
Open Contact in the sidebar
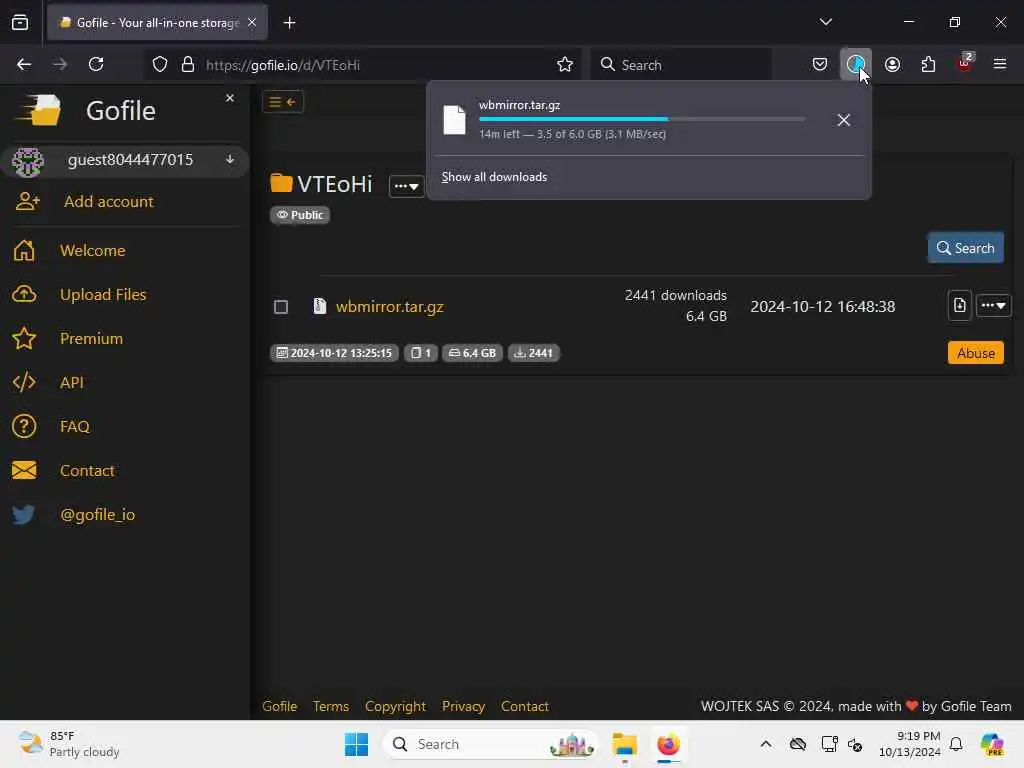point(87,470)
